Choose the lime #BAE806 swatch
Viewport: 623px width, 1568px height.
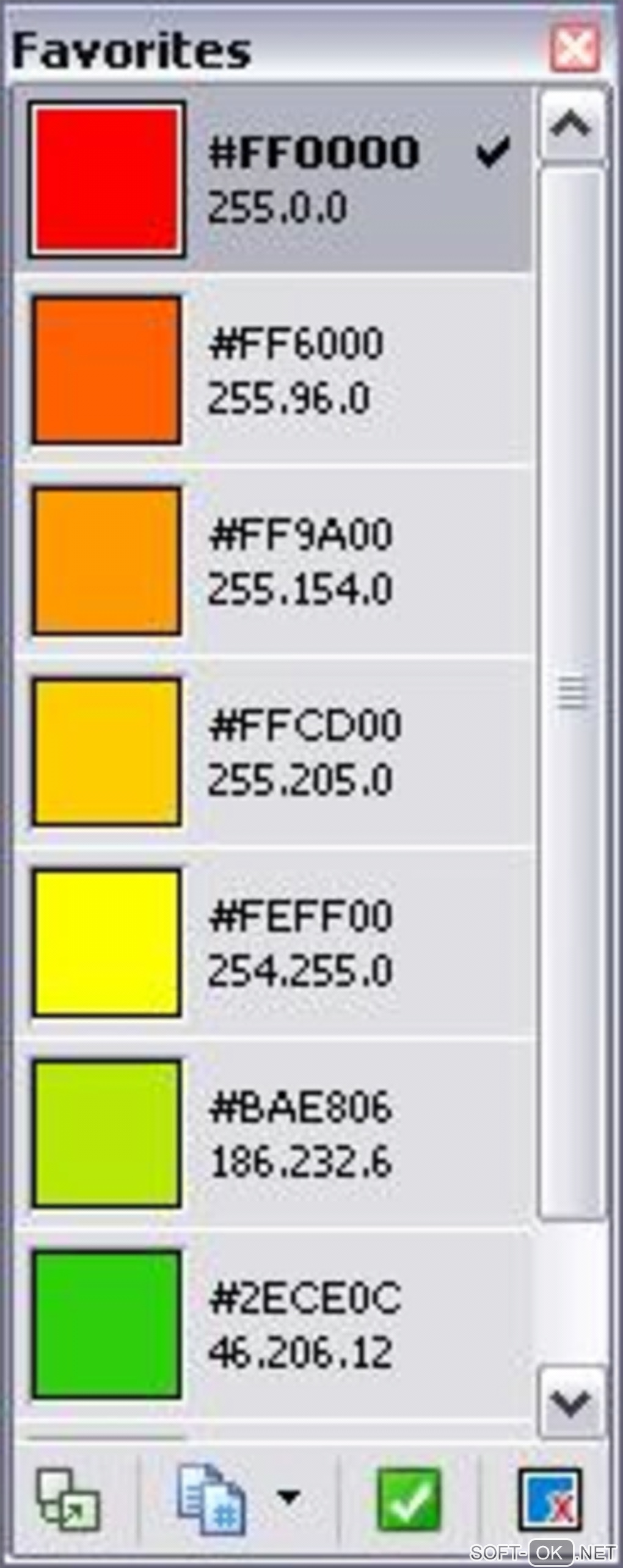107,1133
